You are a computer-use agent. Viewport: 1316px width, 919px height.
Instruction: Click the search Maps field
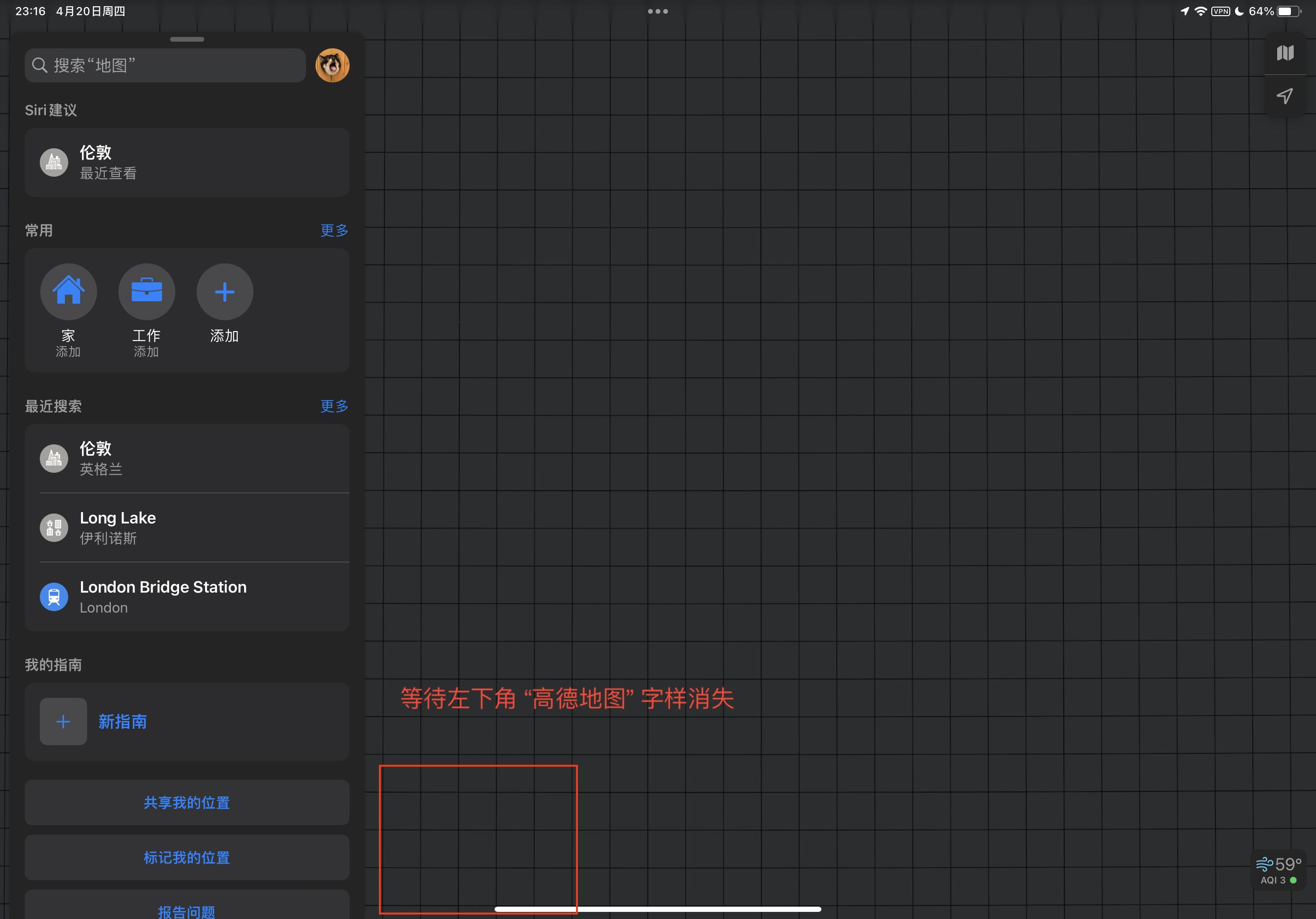[x=165, y=65]
